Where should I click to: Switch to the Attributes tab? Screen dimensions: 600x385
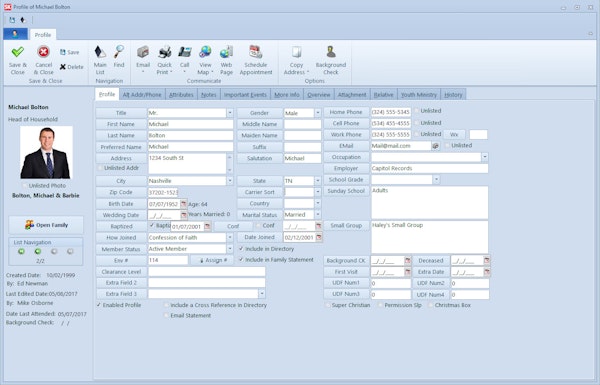[181, 95]
